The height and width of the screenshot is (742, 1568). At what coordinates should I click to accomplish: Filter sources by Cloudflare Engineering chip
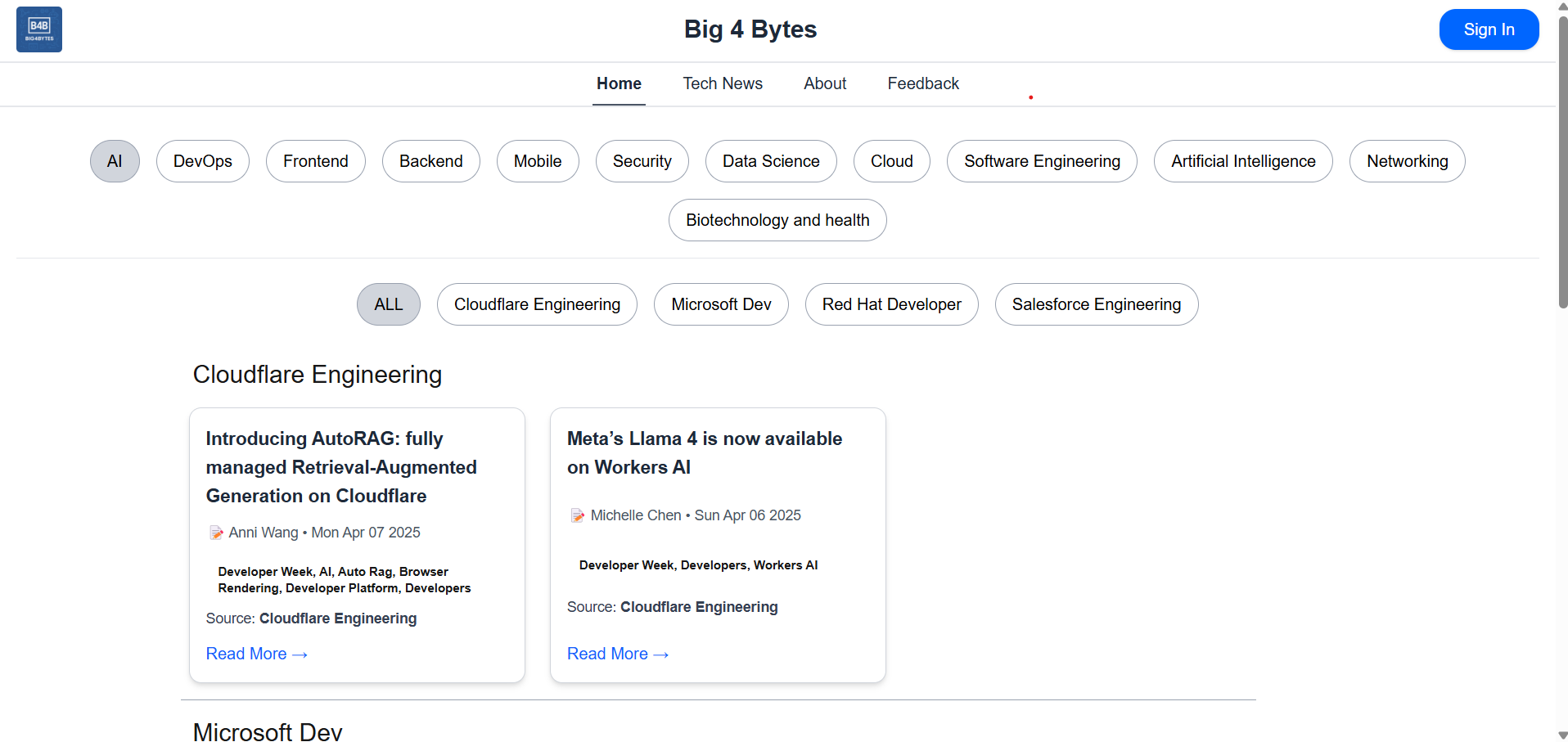point(537,304)
